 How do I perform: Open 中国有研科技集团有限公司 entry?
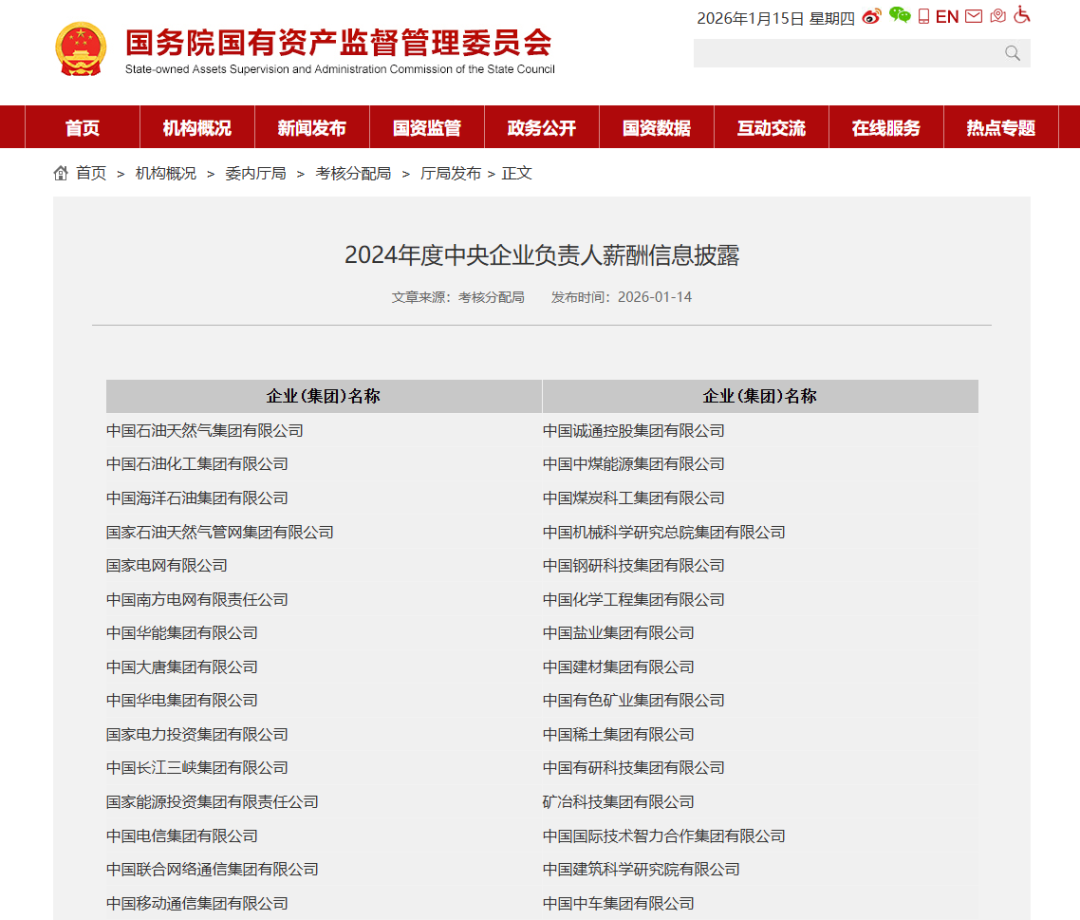634,769
